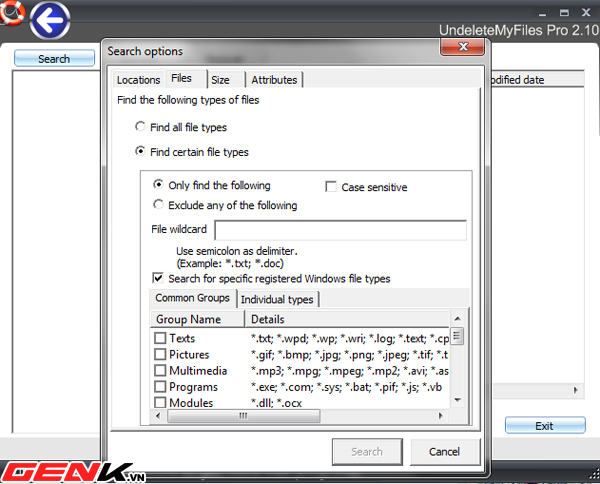Viewport: 600px width, 484px height.
Task: Close the Search options dialog
Action: point(463,47)
